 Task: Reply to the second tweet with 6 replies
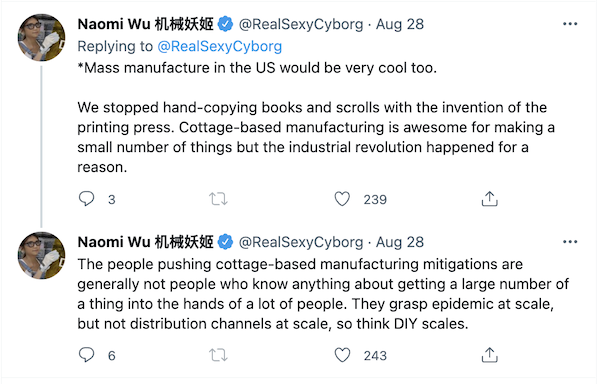tap(86, 355)
